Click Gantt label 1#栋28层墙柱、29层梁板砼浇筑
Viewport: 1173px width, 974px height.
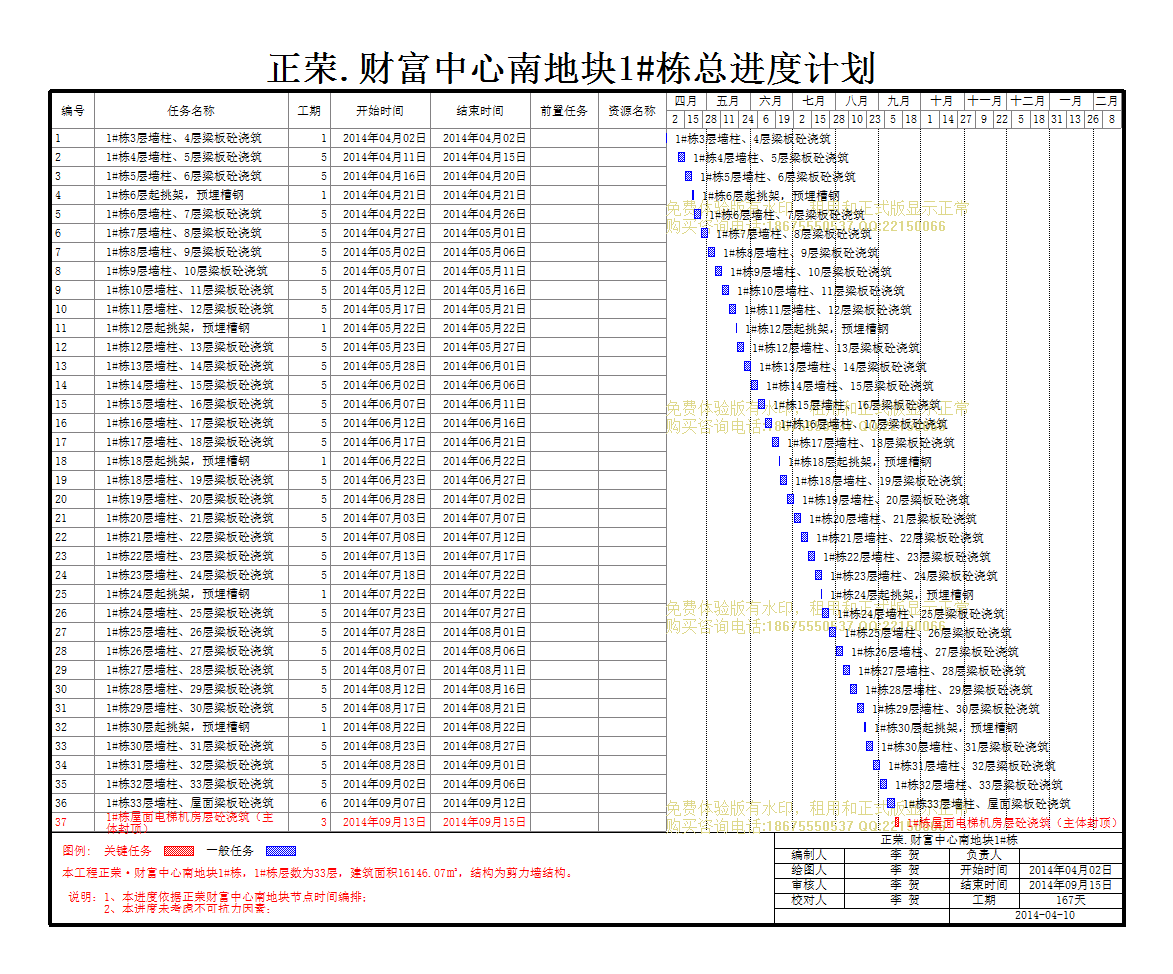click(949, 690)
